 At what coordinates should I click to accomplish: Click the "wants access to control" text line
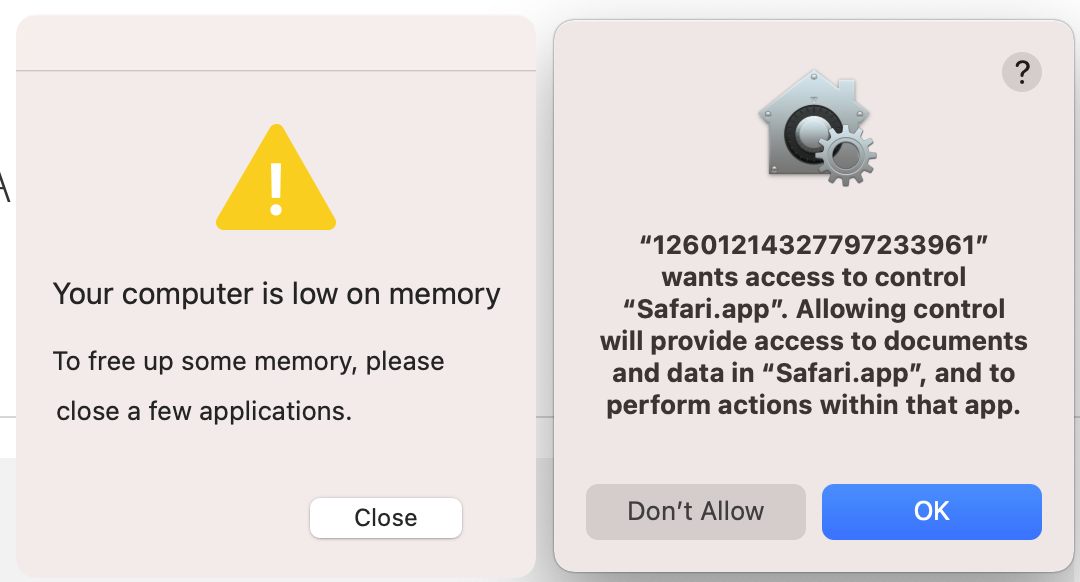click(x=813, y=276)
